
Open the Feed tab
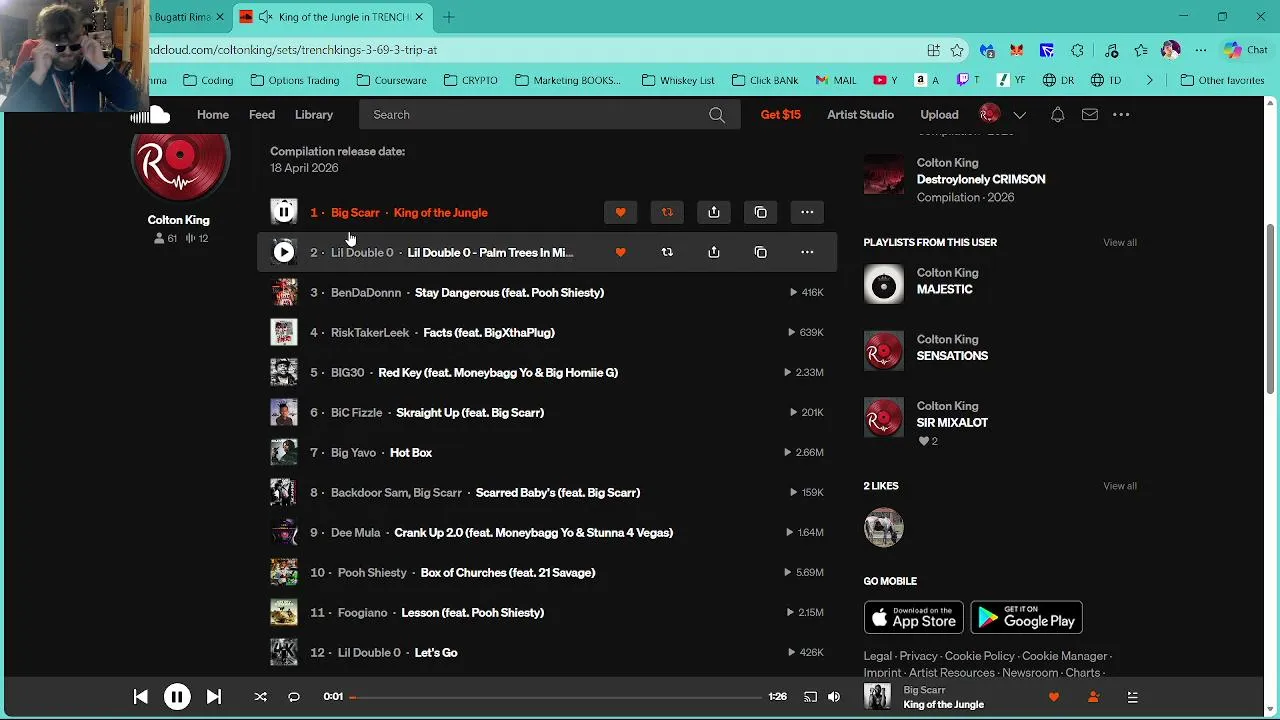coord(262,115)
